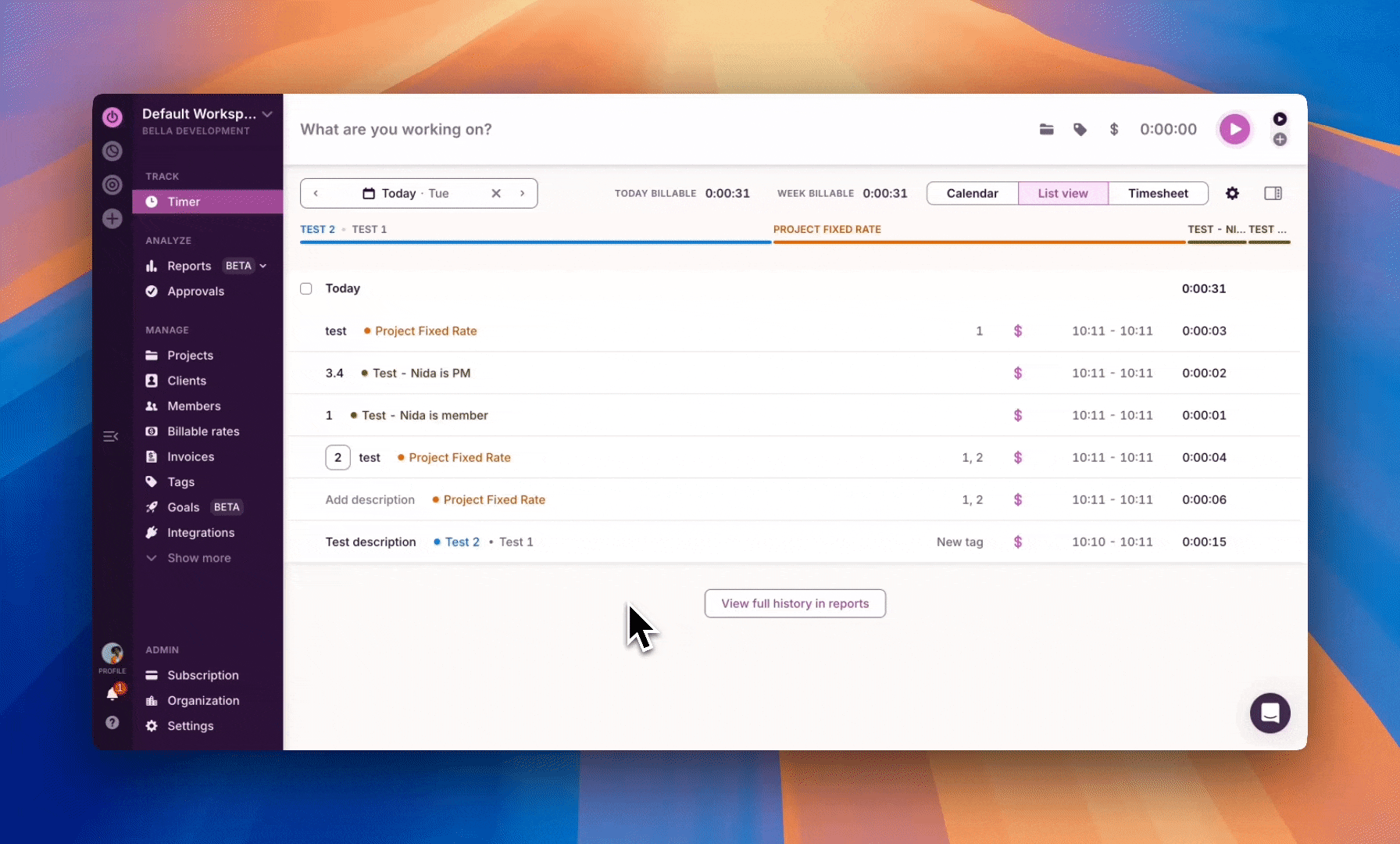This screenshot has height=844, width=1400.
Task: Open the chat support bubble
Action: (1270, 713)
